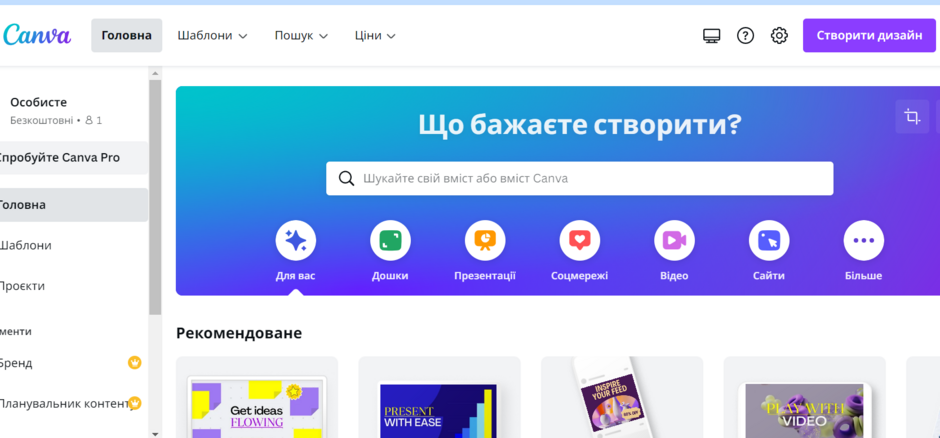Select the Соцмережі heart icon

[x=580, y=241]
